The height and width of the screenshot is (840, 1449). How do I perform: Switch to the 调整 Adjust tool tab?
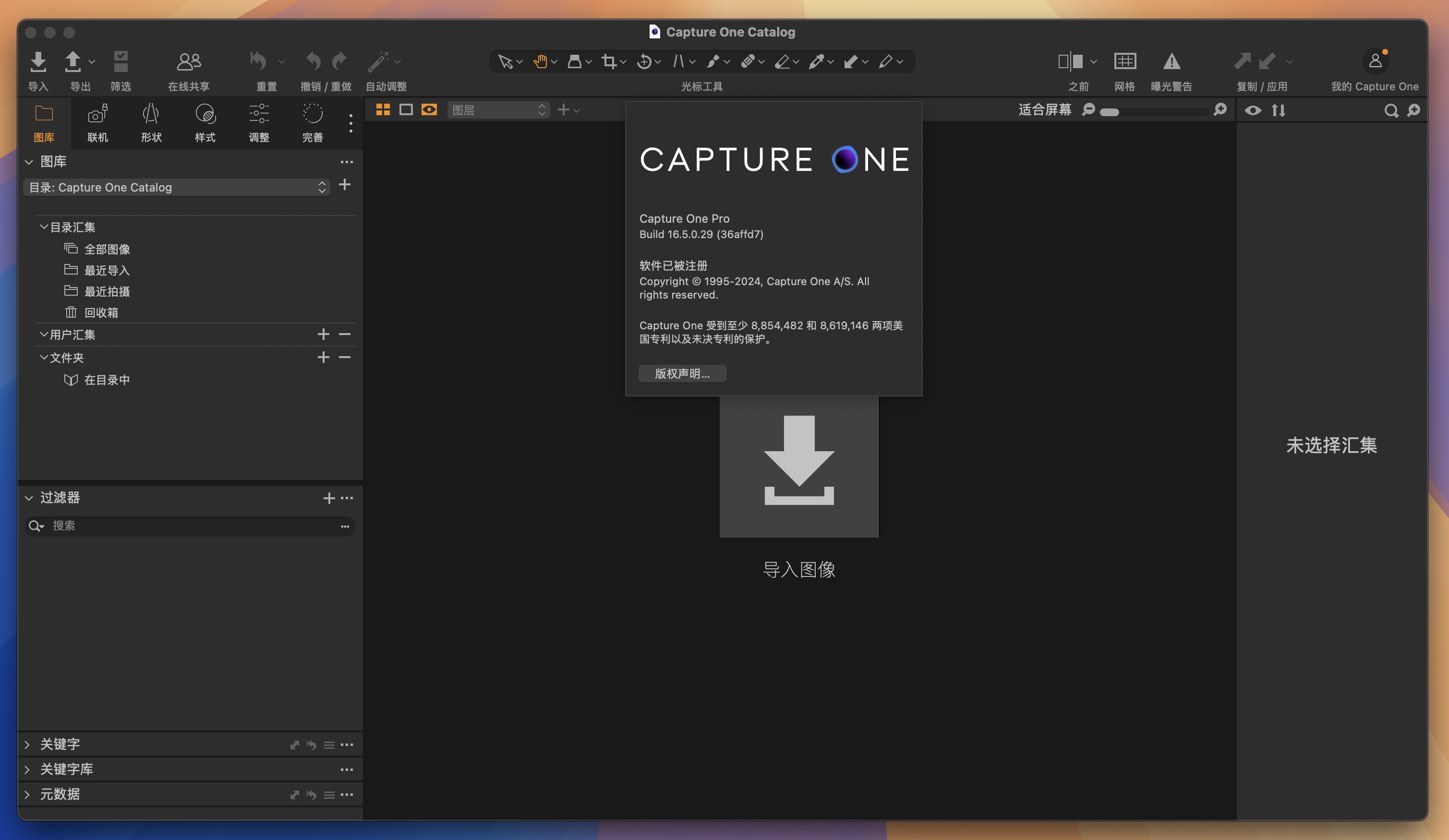tap(259, 123)
